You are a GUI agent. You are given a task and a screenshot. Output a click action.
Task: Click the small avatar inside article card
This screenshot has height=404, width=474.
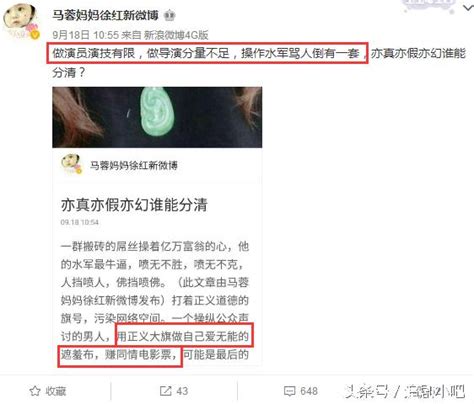(71, 164)
